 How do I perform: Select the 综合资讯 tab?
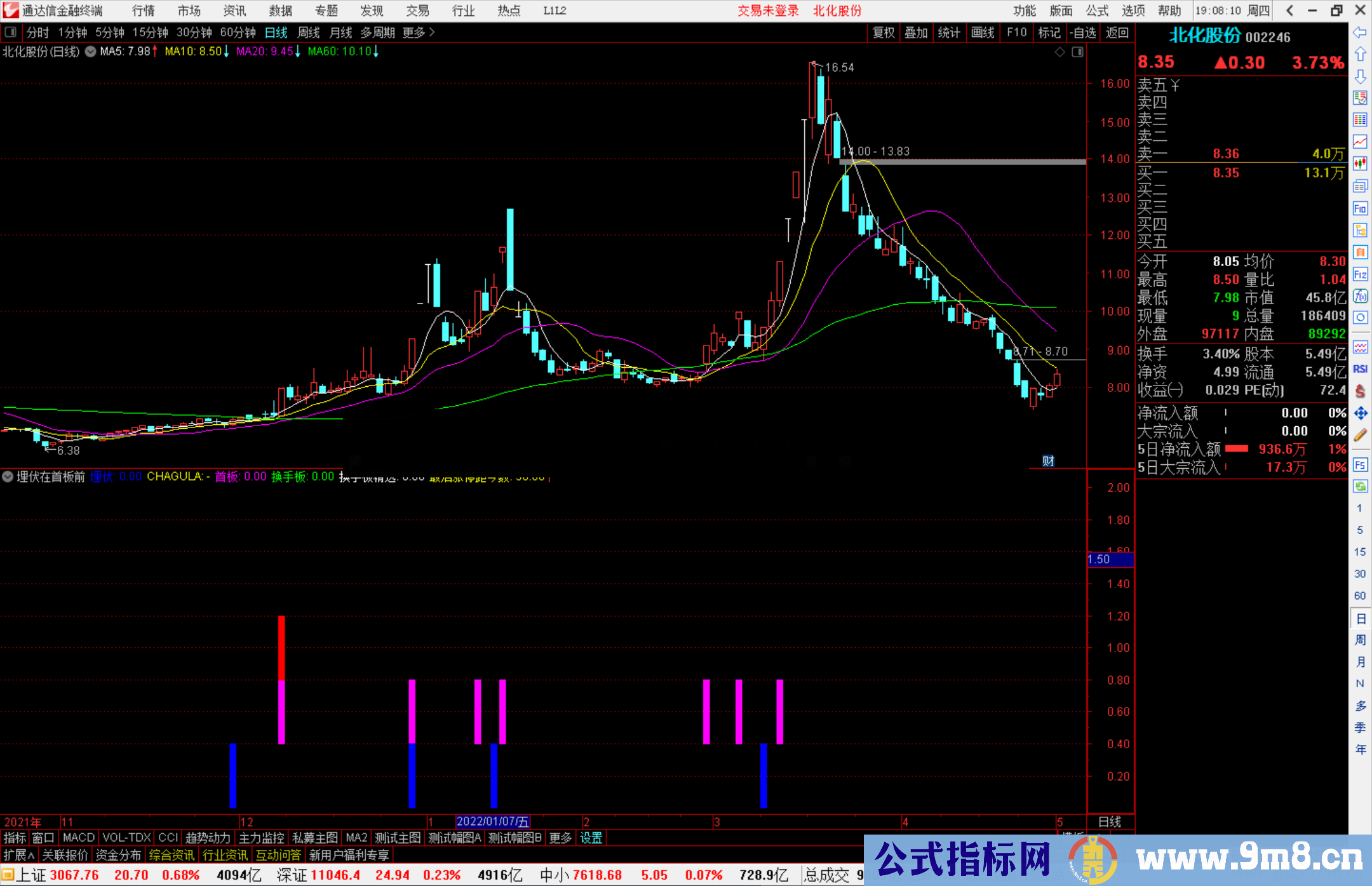coord(171,855)
